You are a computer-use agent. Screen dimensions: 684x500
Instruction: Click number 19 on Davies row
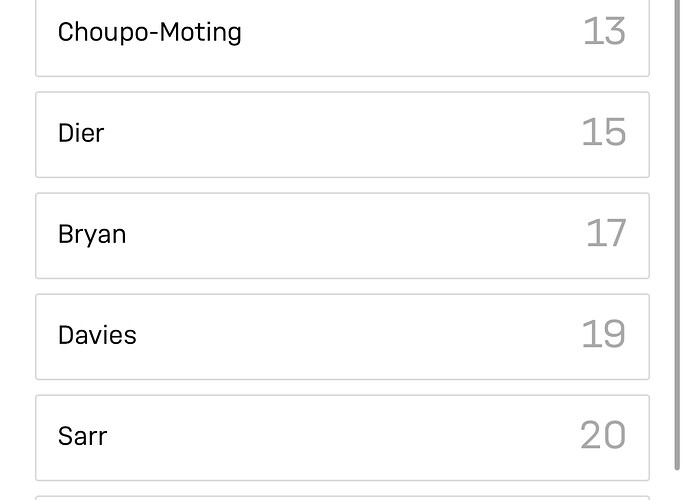604,334
